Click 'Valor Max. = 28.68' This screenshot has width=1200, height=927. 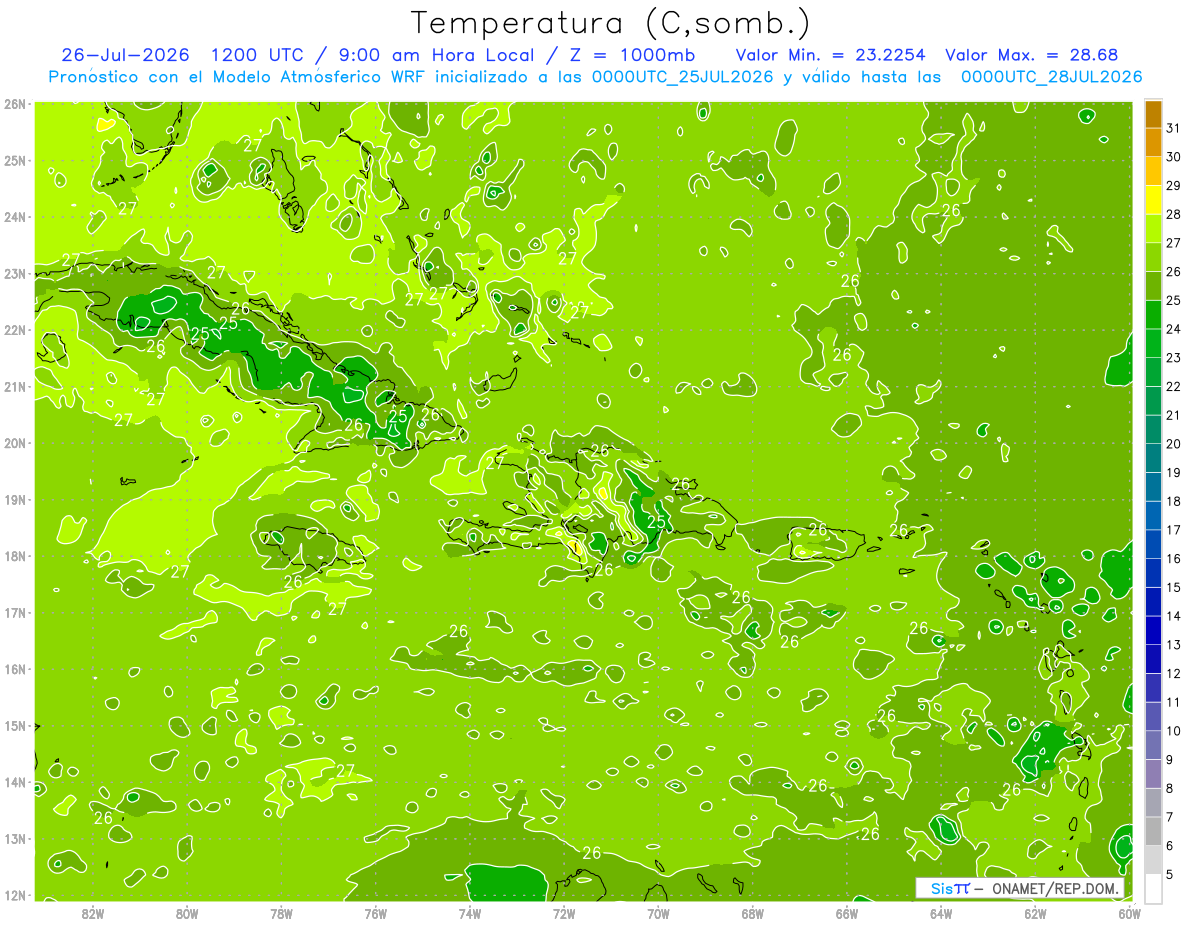(x=1032, y=54)
